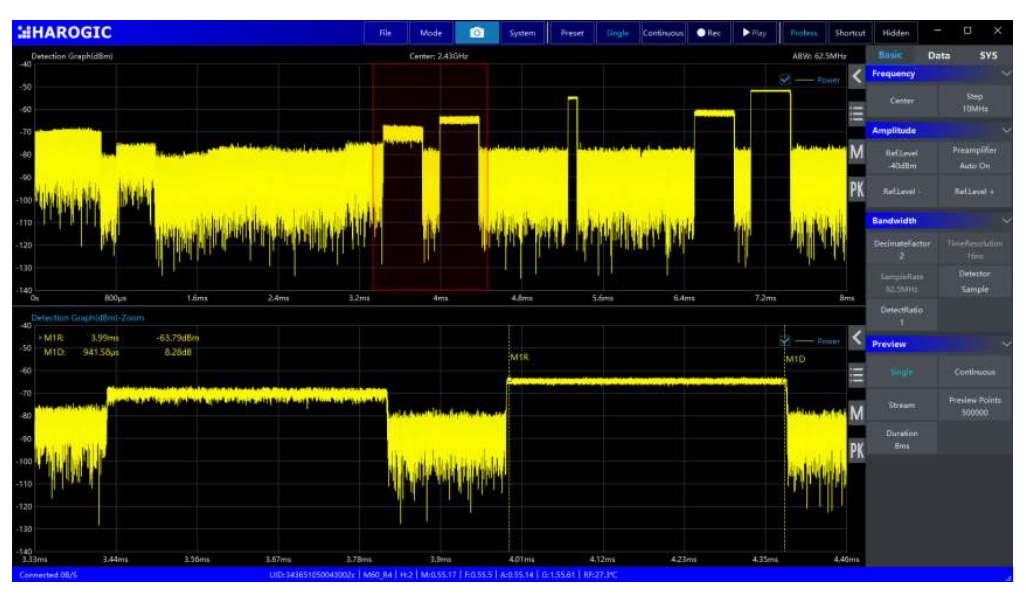Click the RF:27.3°C temperature status
The image size is (1026, 596).
point(600,574)
